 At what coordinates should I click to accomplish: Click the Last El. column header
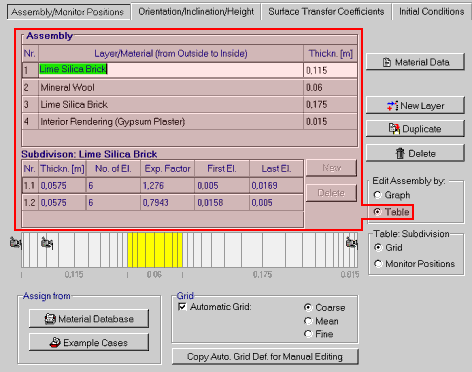click(x=276, y=169)
